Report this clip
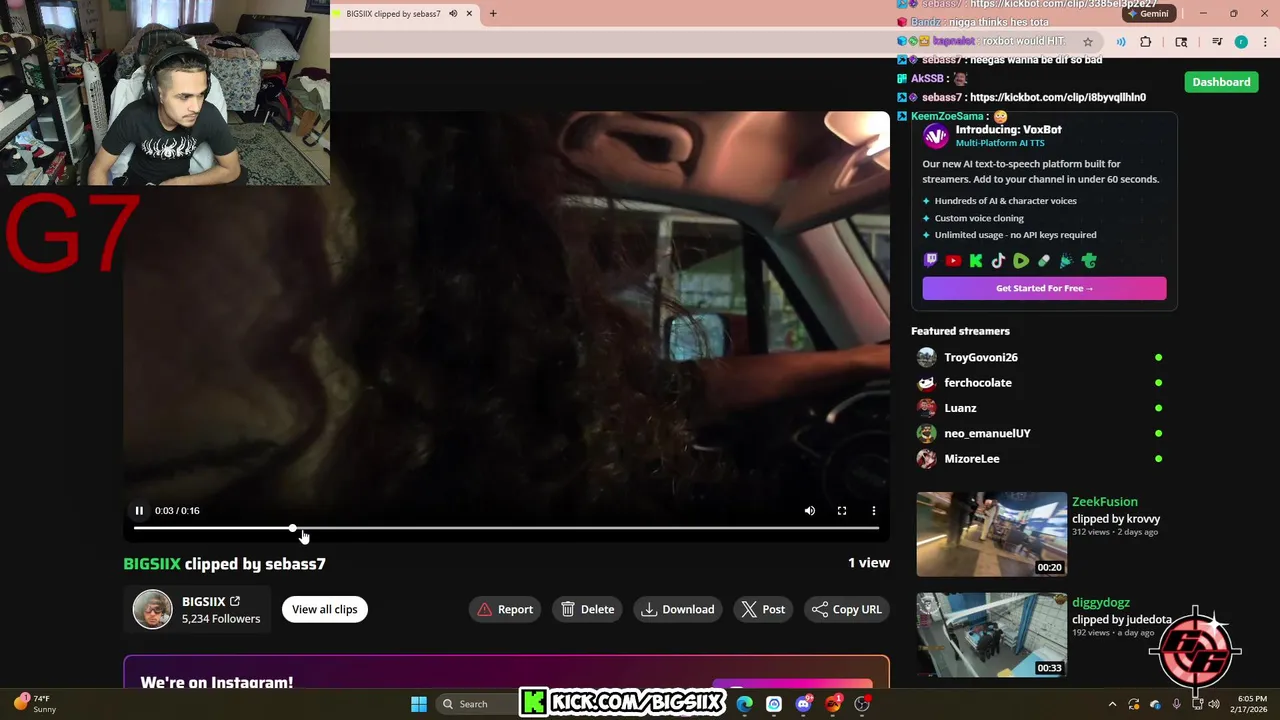This screenshot has height=720, width=1280. [505, 609]
